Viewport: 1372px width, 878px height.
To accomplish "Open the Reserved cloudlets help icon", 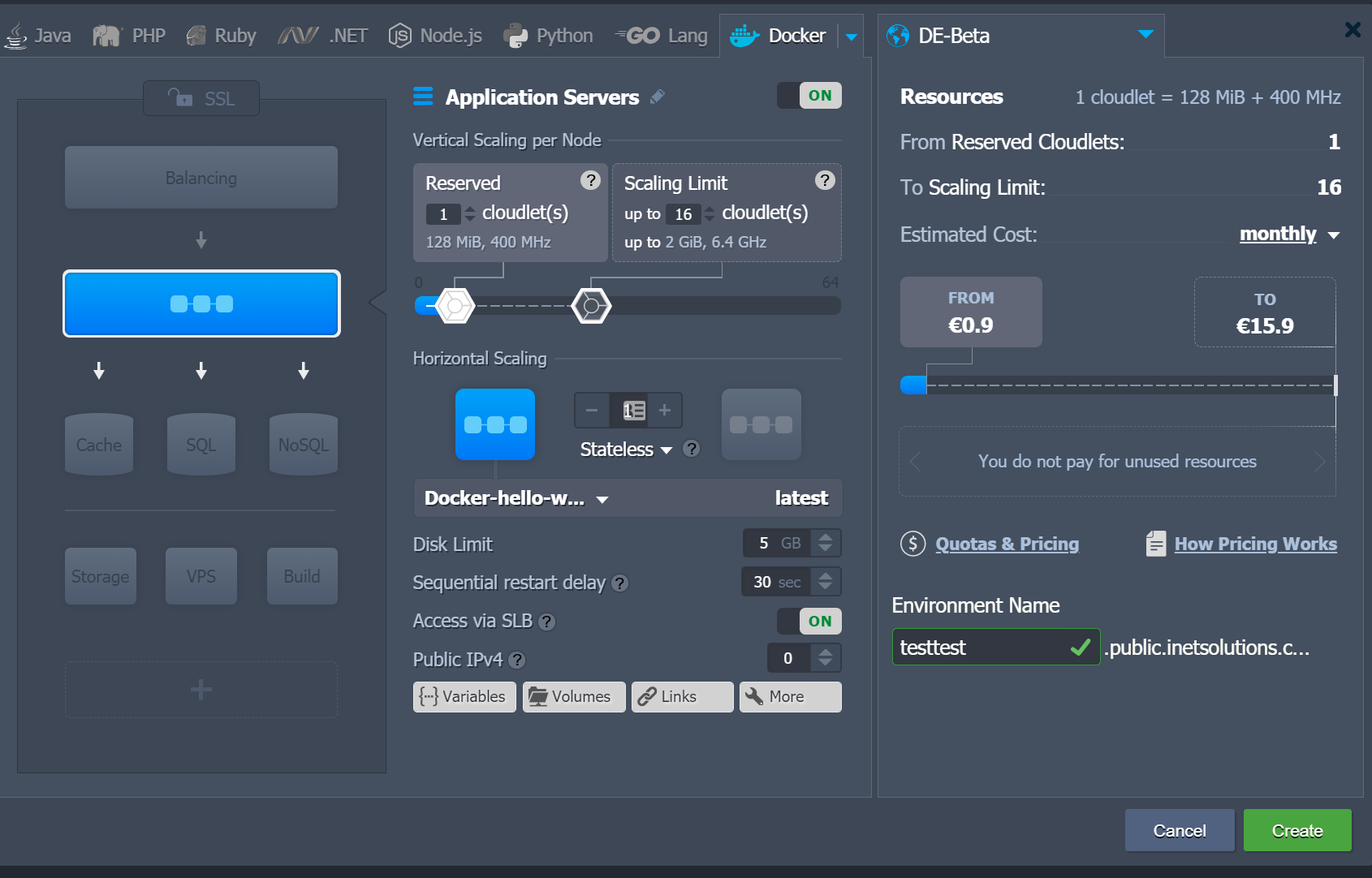I will pyautogui.click(x=590, y=180).
